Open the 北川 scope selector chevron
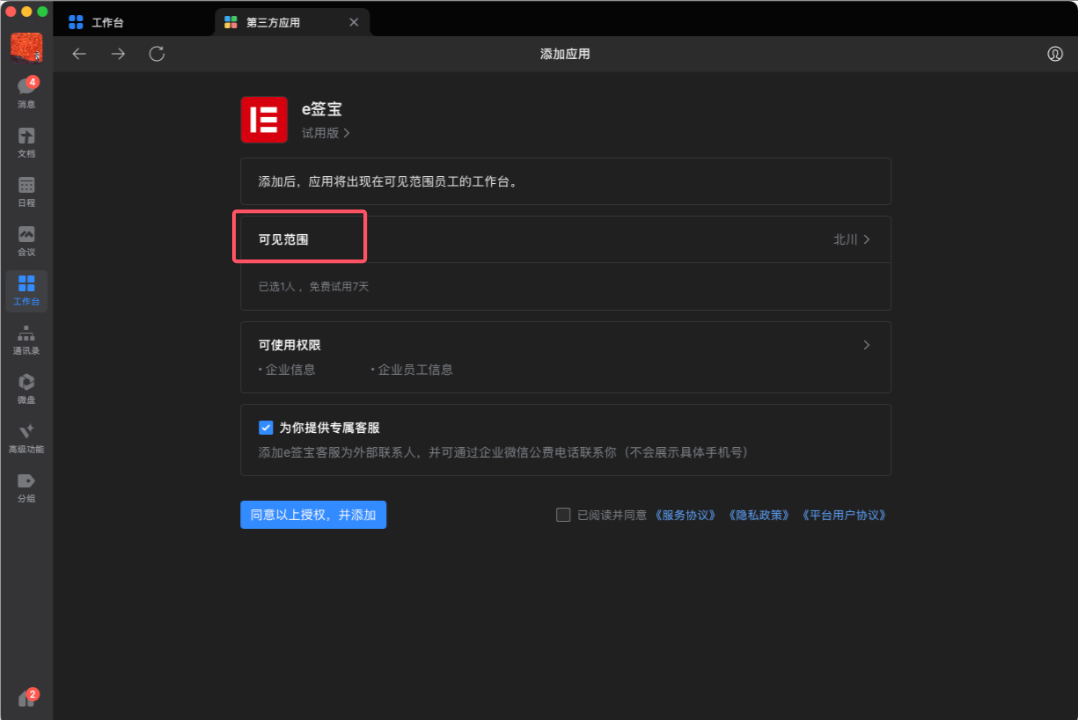The height and width of the screenshot is (720, 1078). pyautogui.click(x=866, y=239)
